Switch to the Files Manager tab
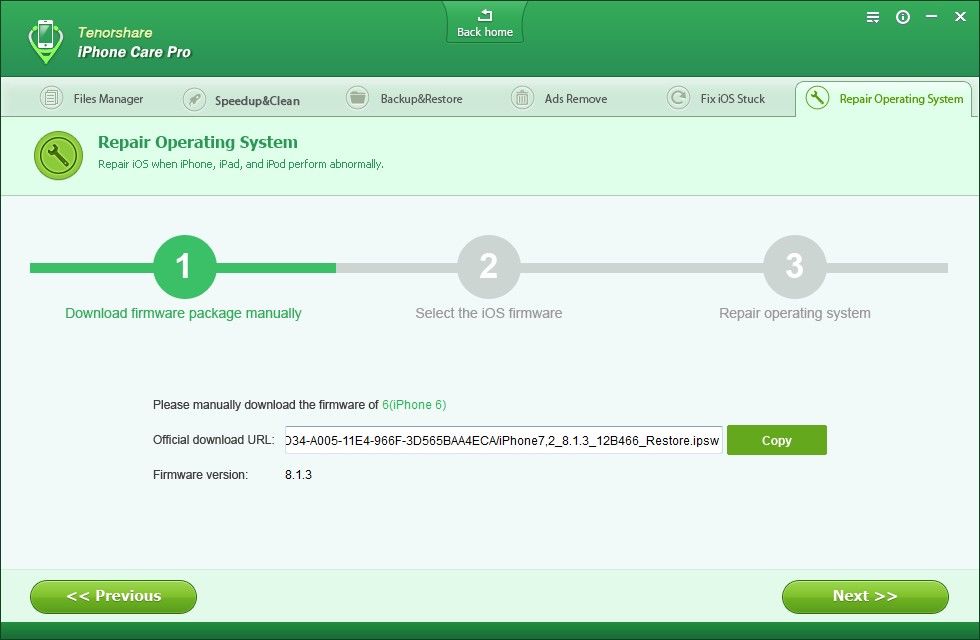The image size is (980, 640). [93, 99]
